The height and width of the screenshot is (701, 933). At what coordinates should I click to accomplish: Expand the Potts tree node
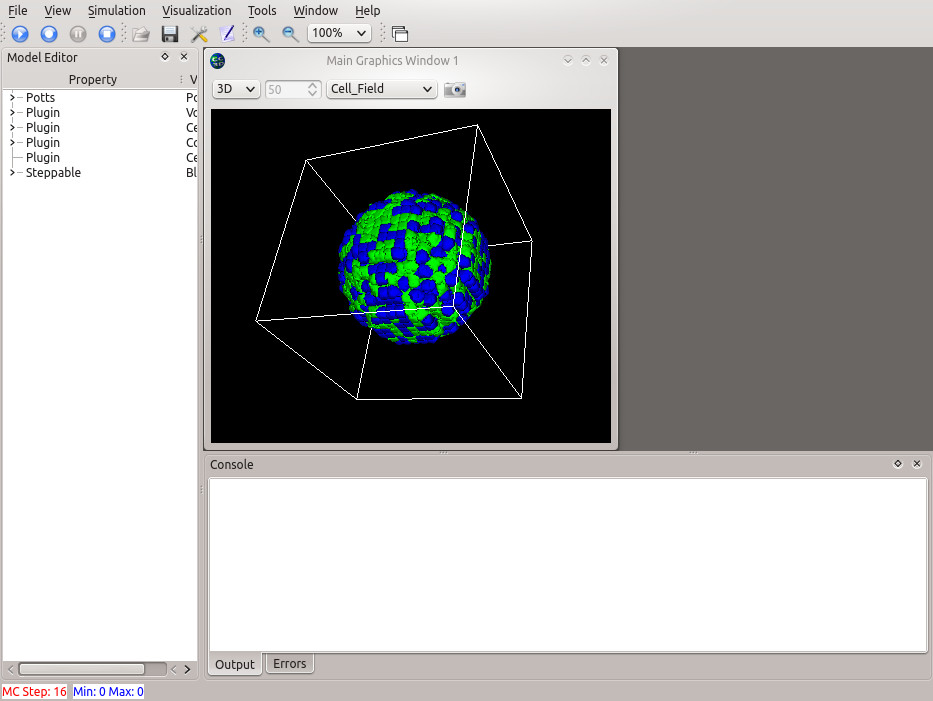pyautogui.click(x=12, y=98)
